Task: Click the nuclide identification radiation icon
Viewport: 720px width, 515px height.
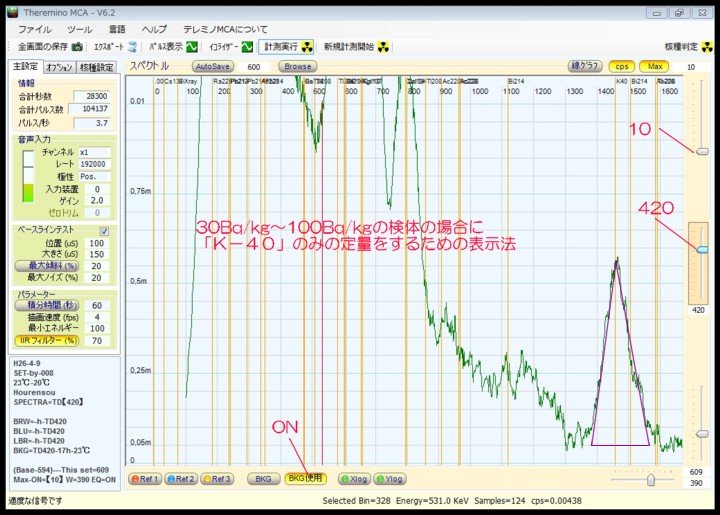Action: [708, 47]
